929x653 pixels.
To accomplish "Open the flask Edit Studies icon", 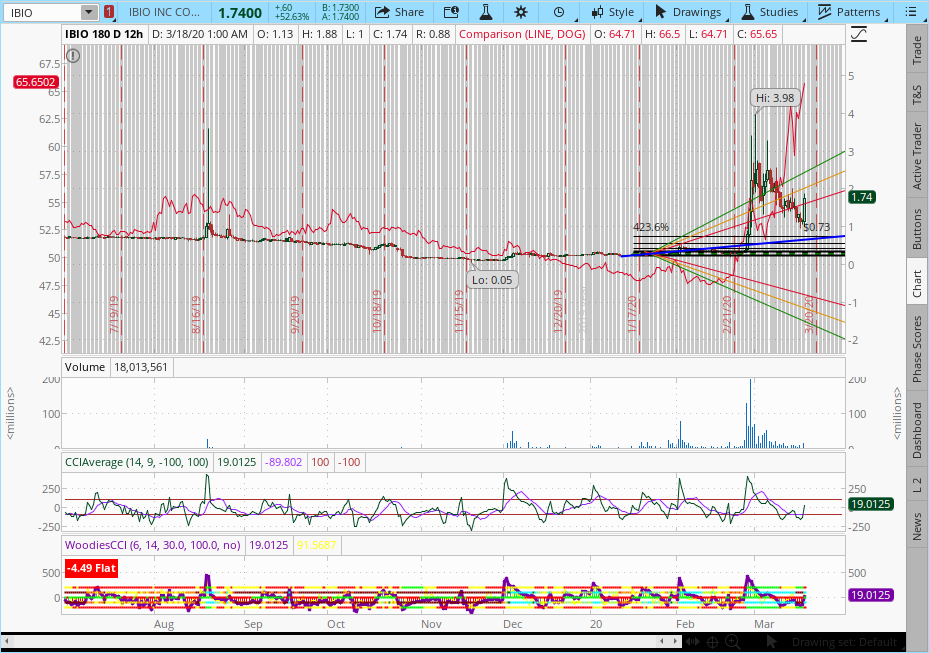I will tap(486, 12).
